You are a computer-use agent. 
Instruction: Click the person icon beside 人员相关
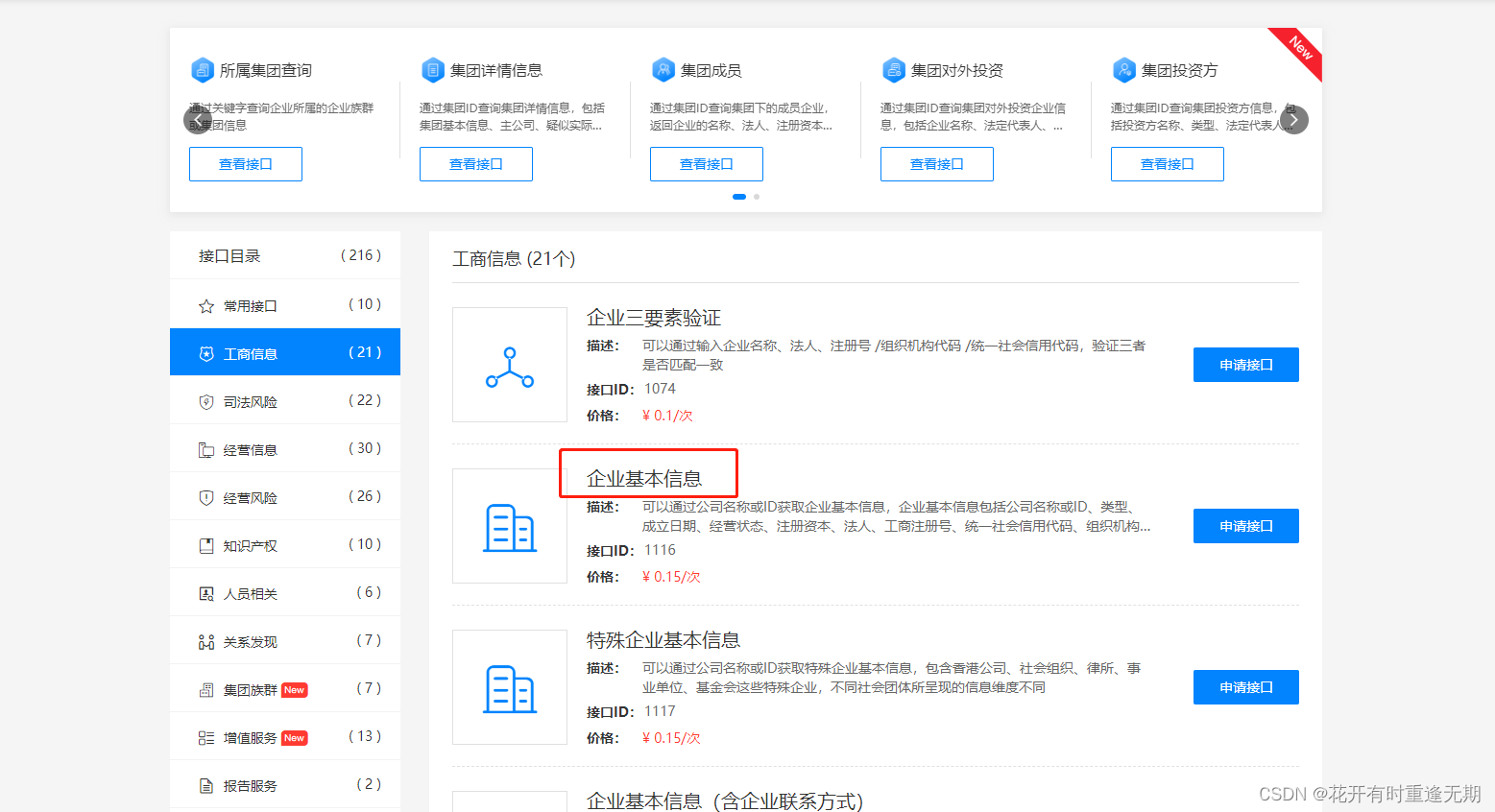(x=205, y=594)
